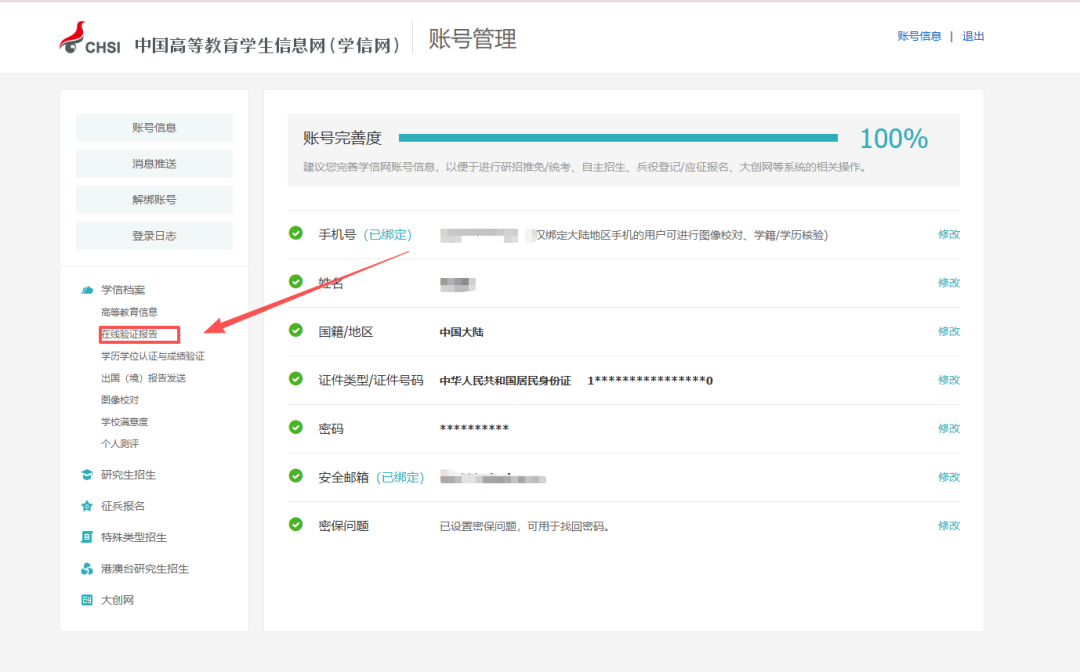Viewport: 1080px width, 672px height.
Task: Click the 特殊类型招生 icon
Action: pos(87,537)
